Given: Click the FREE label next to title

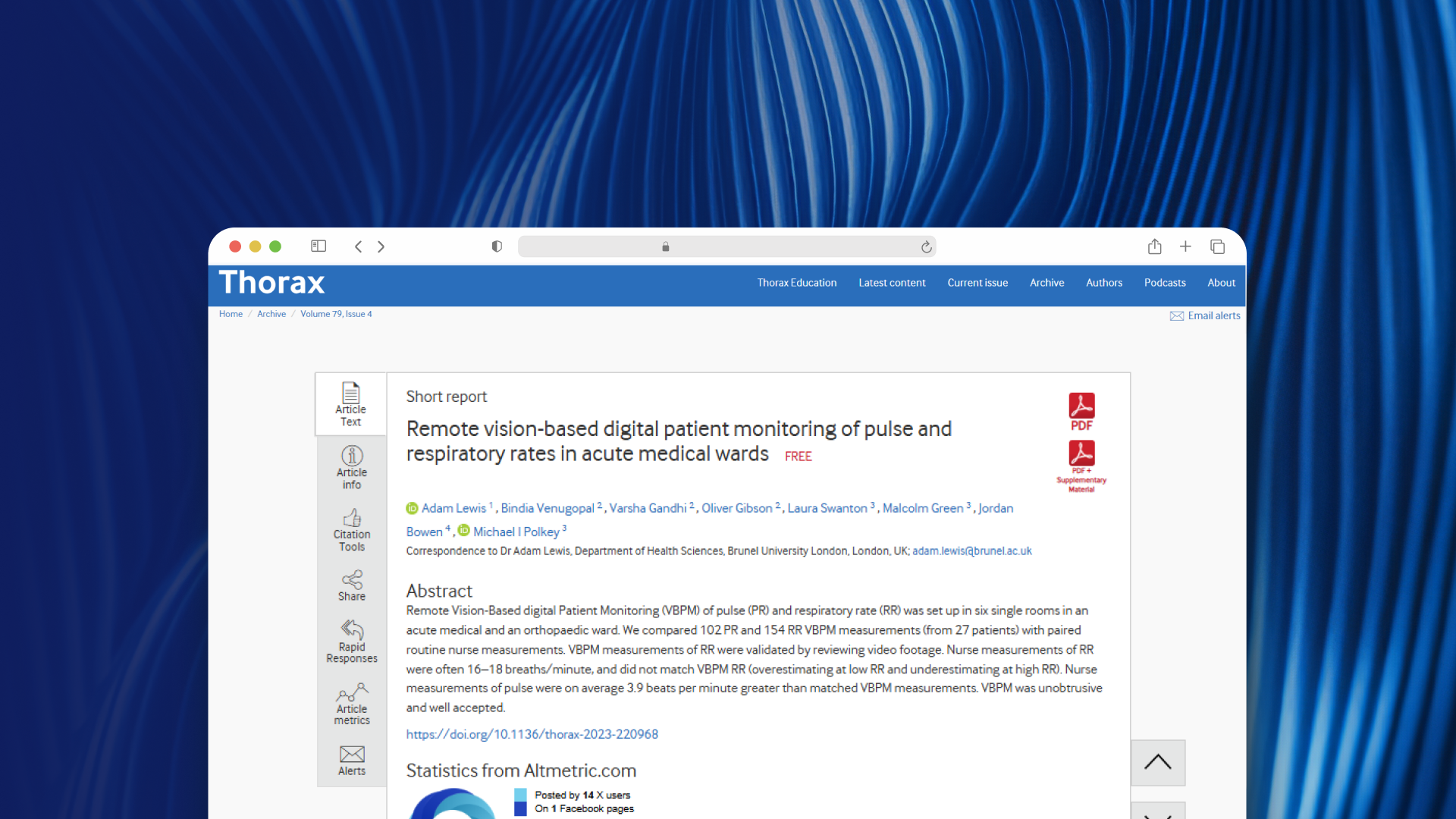Looking at the screenshot, I should tap(798, 457).
